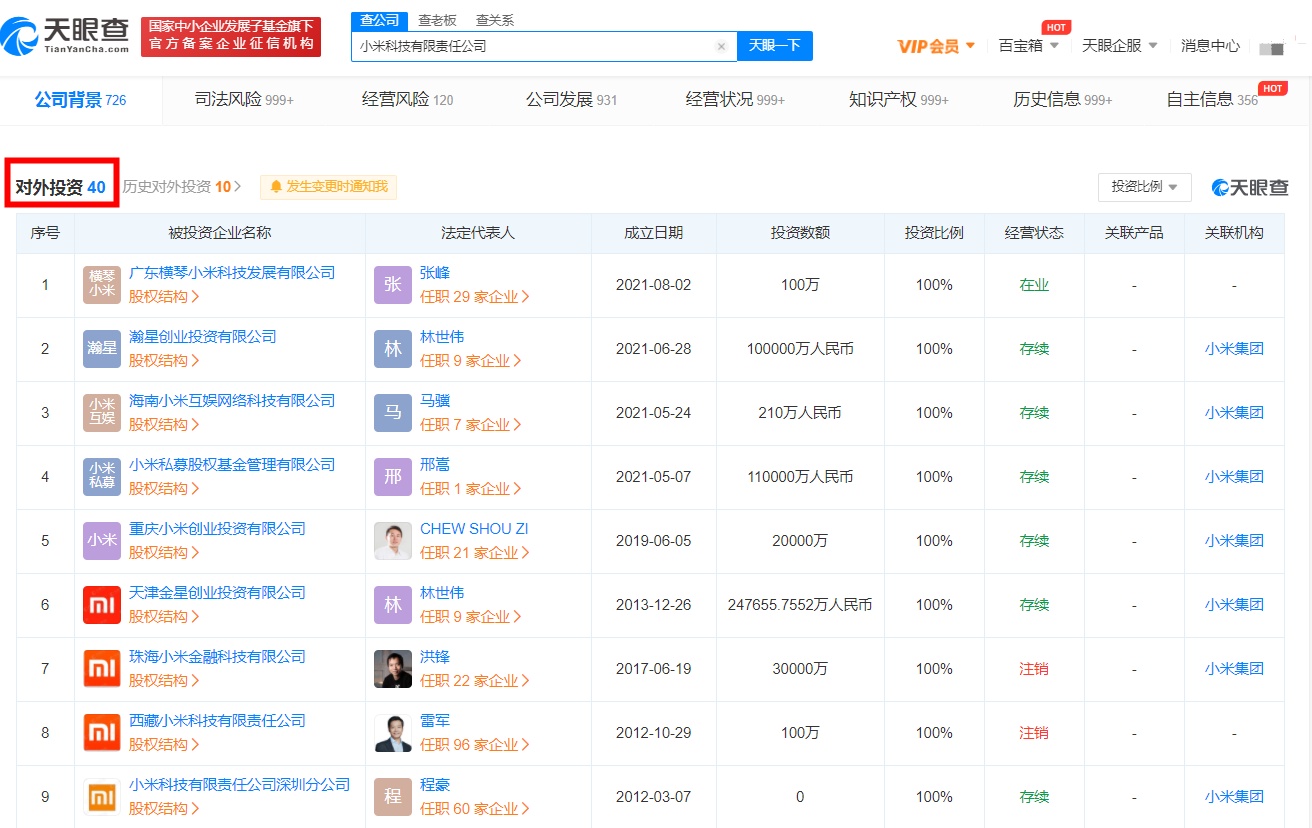Click the 重庆小米创业投资 logo tile
Viewport: 1312px width, 828px height.
point(102,541)
